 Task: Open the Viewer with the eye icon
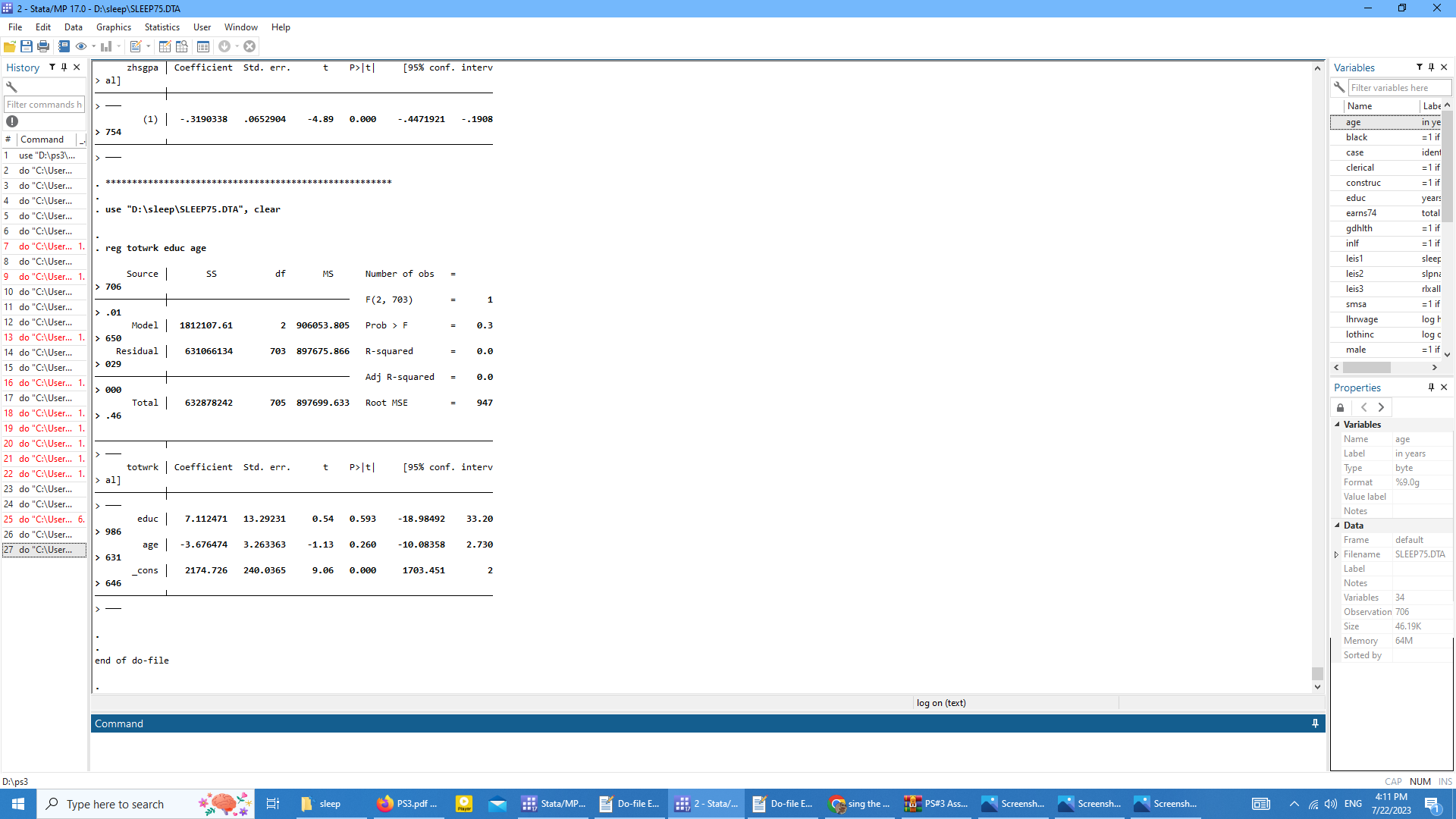(81, 46)
